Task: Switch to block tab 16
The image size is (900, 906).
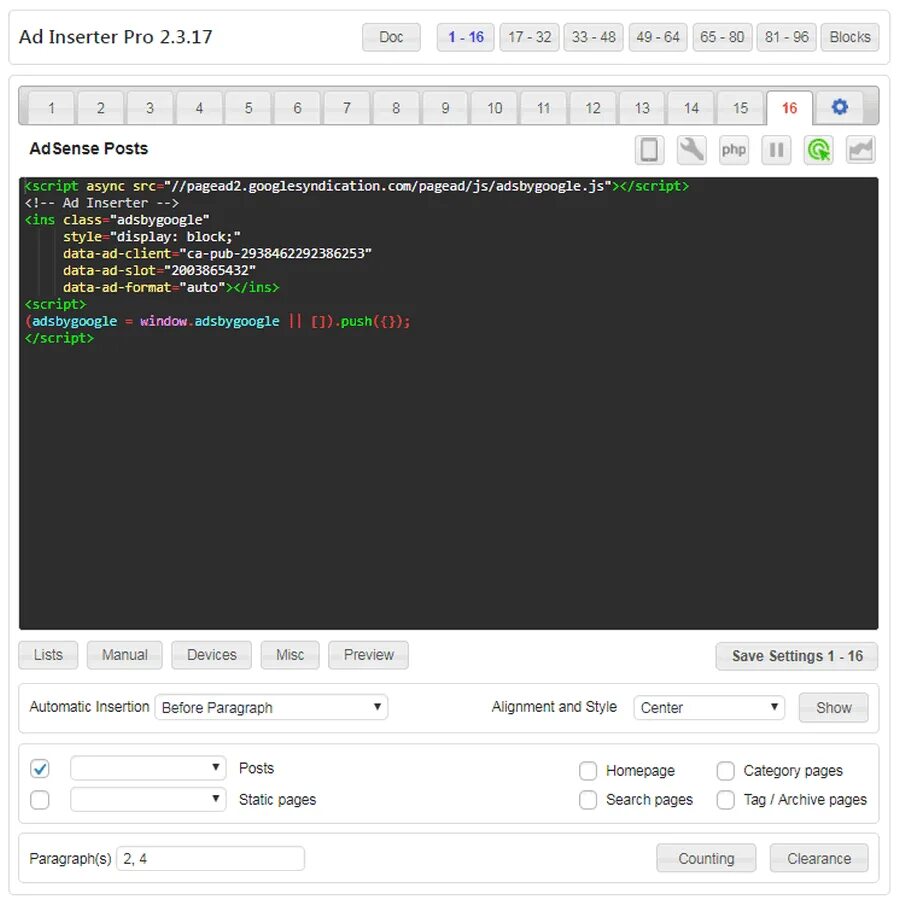Action: [x=788, y=107]
